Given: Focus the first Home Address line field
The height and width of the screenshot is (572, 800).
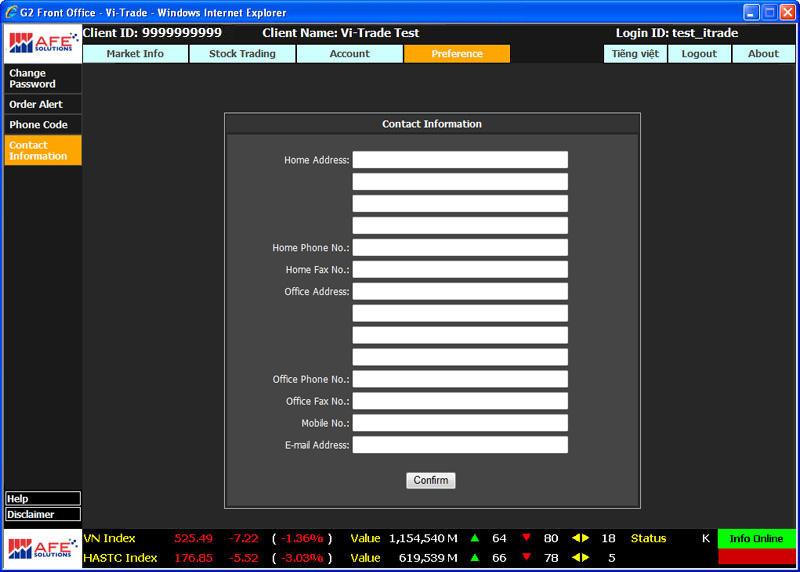Looking at the screenshot, I should [460, 160].
